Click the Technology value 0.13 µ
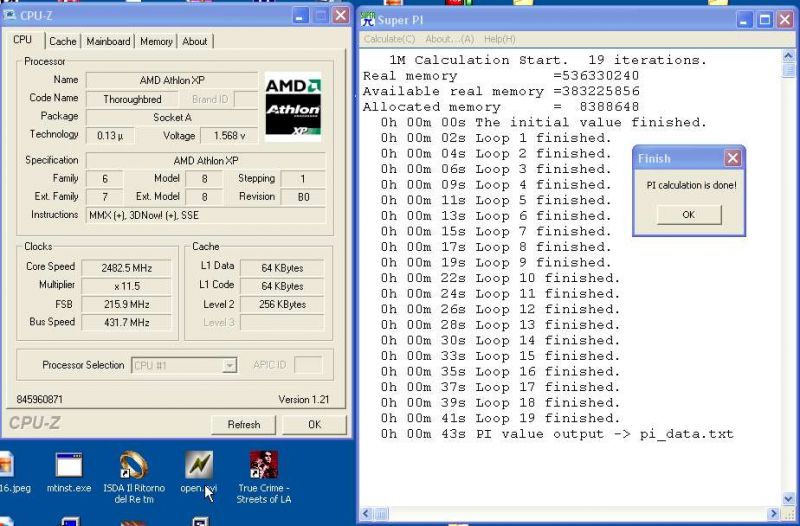The width and height of the screenshot is (800, 526). point(110,136)
